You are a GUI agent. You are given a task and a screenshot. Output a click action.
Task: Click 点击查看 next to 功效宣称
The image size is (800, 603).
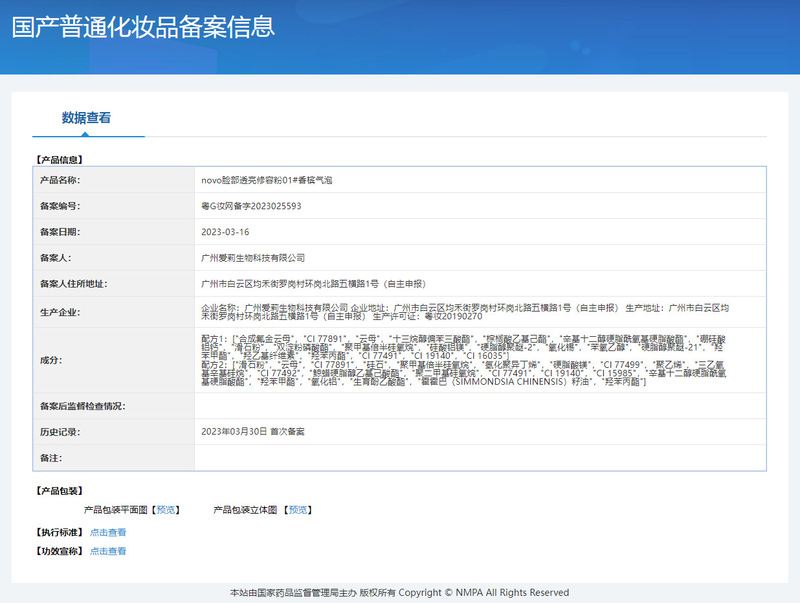(108, 551)
